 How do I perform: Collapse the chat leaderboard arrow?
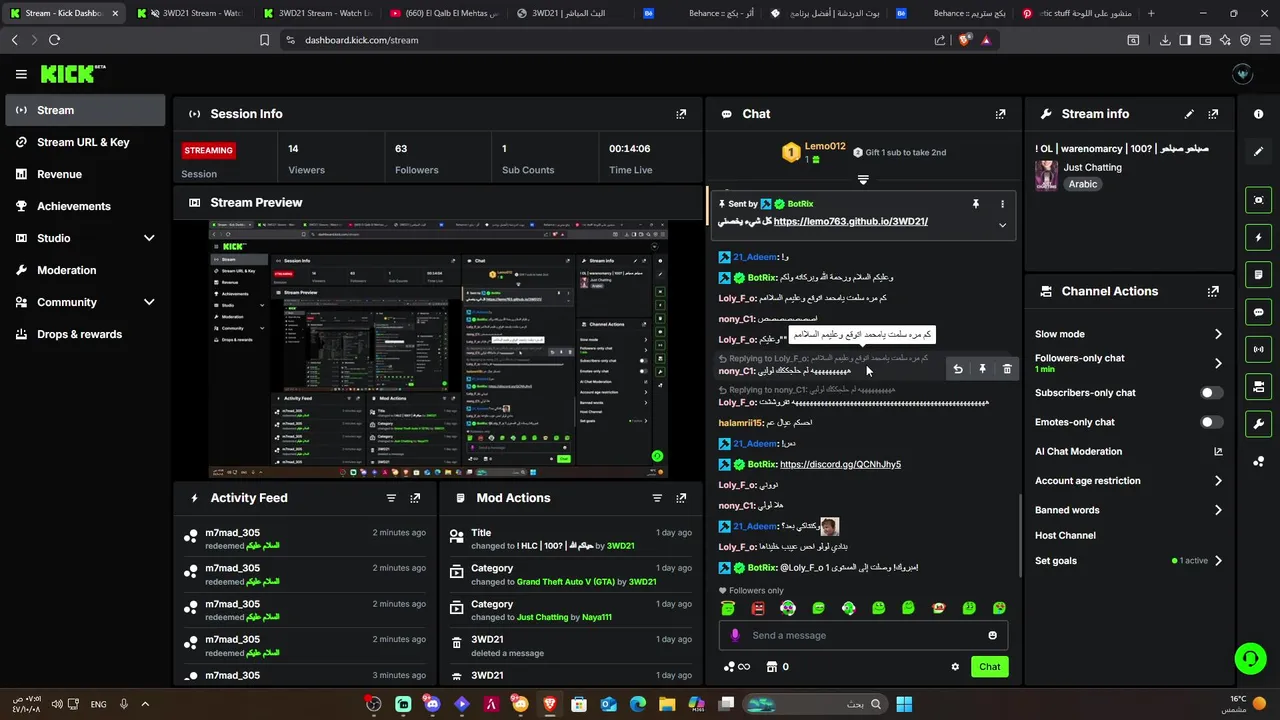coord(863,180)
